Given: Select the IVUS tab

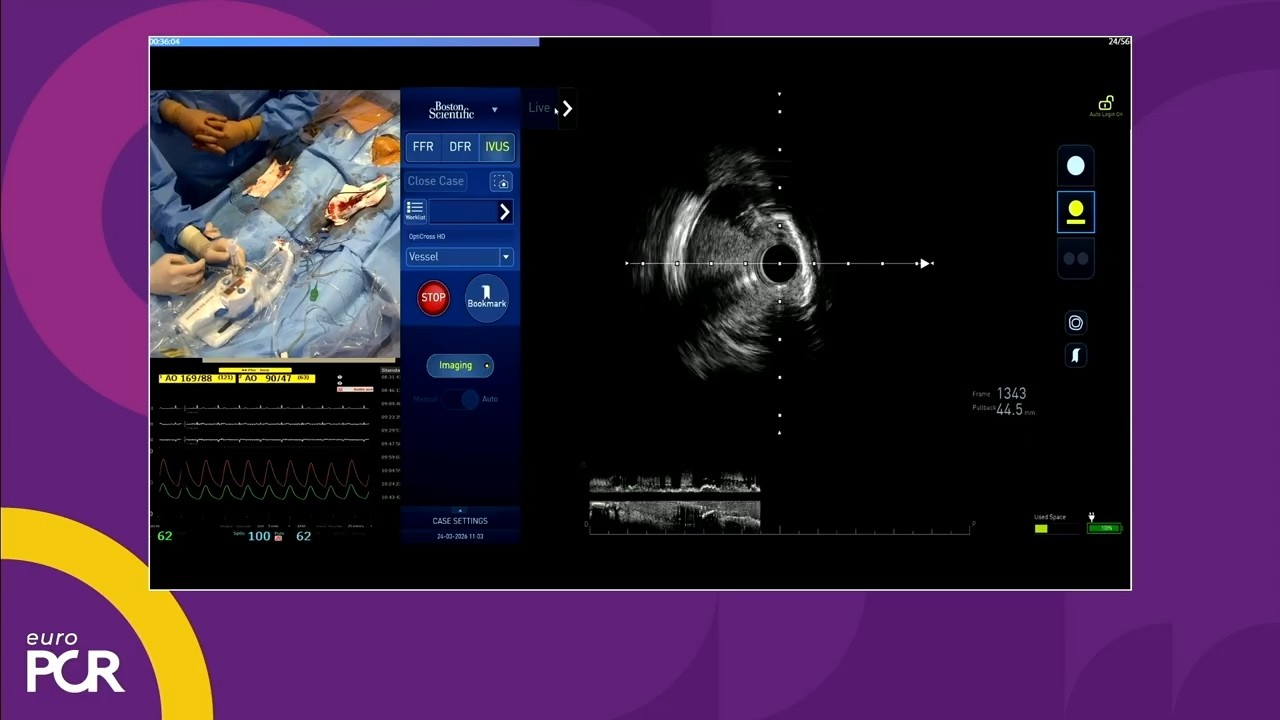Looking at the screenshot, I should pos(497,147).
